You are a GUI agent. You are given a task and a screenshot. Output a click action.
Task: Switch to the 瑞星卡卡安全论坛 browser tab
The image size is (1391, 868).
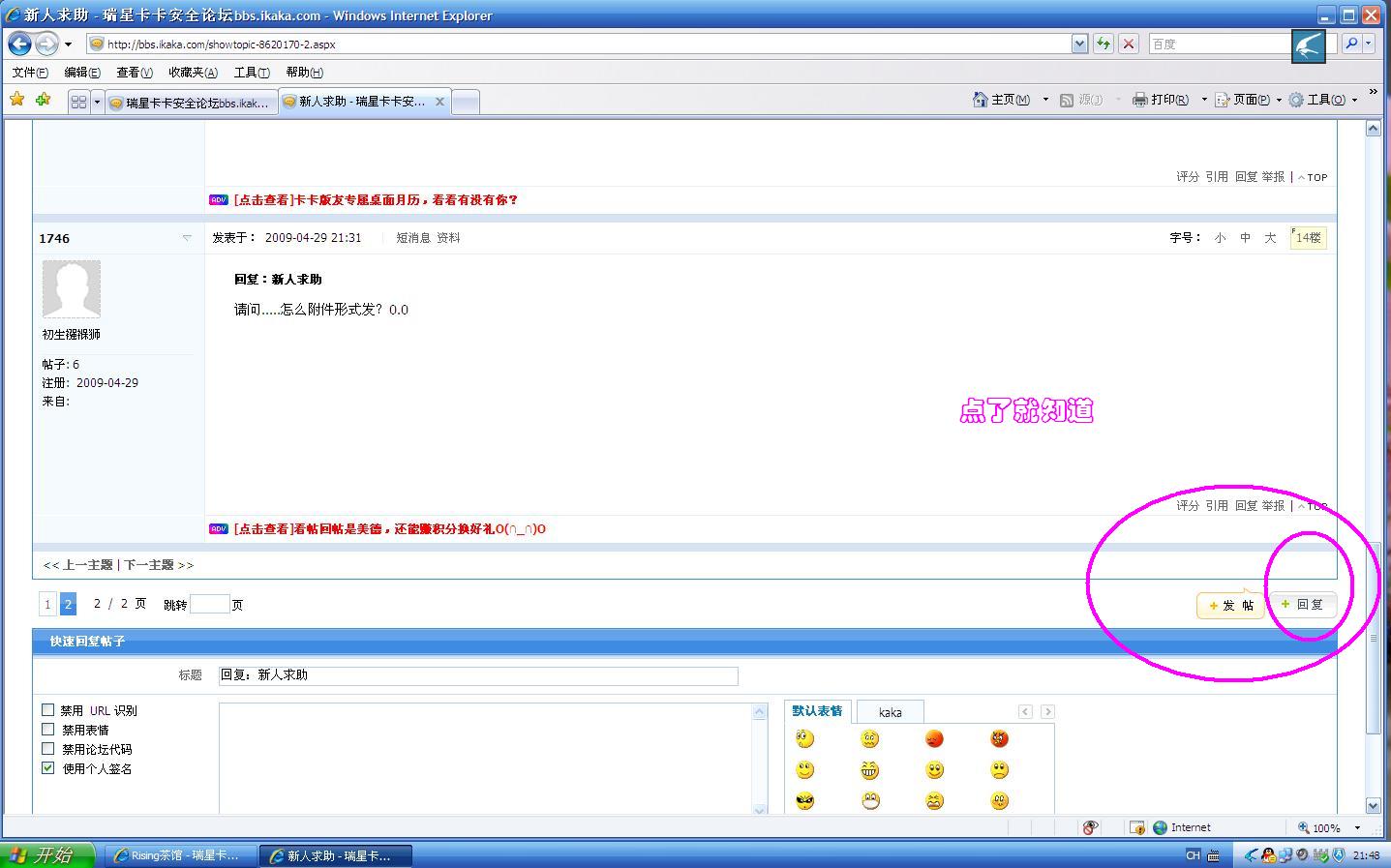(190, 103)
